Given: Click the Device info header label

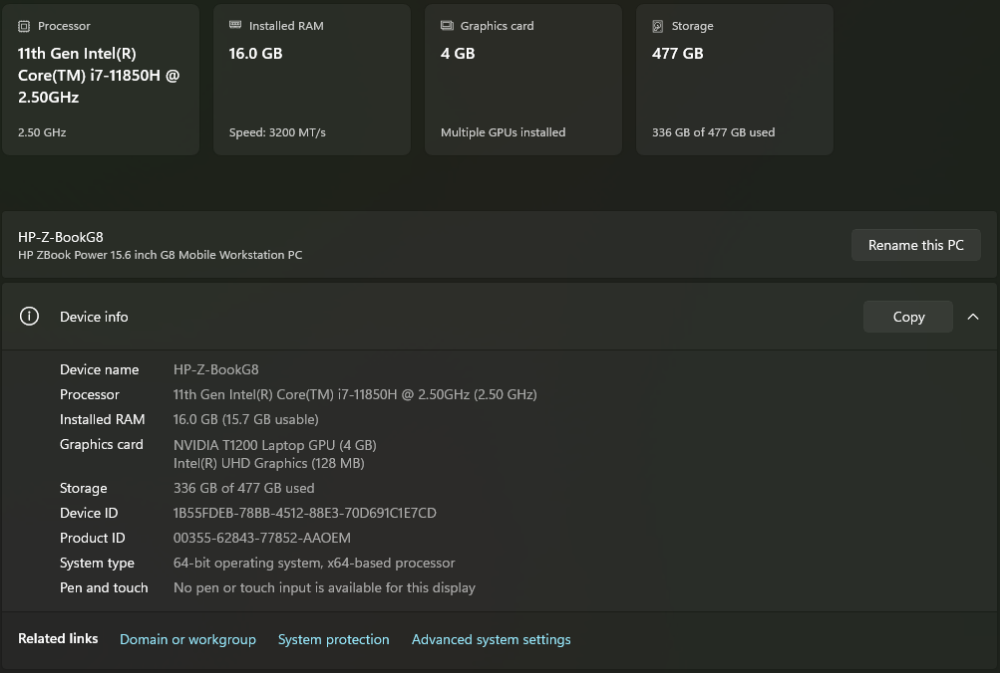Looking at the screenshot, I should click(x=94, y=317).
